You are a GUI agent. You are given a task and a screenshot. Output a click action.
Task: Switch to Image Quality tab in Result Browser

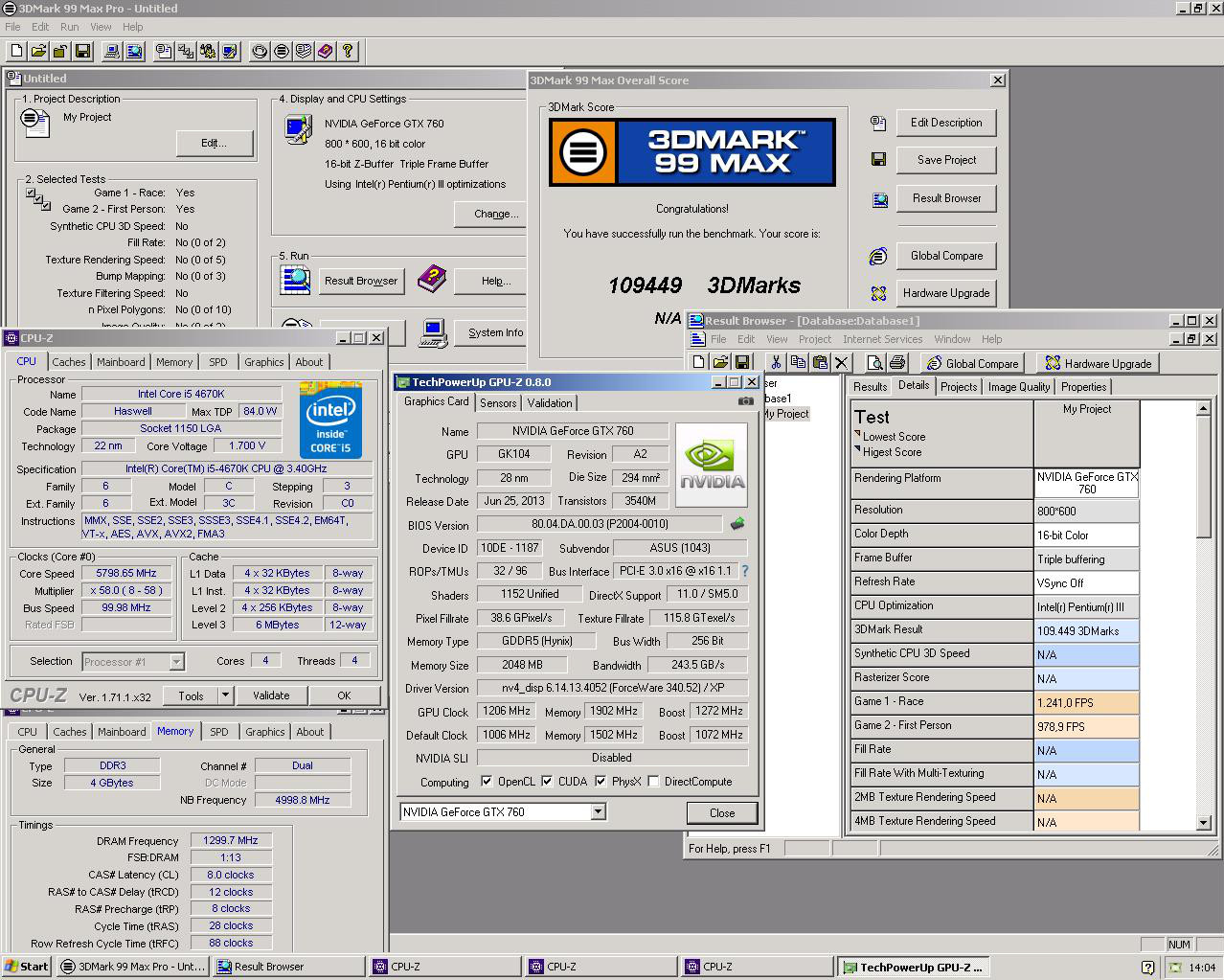coord(1019,387)
